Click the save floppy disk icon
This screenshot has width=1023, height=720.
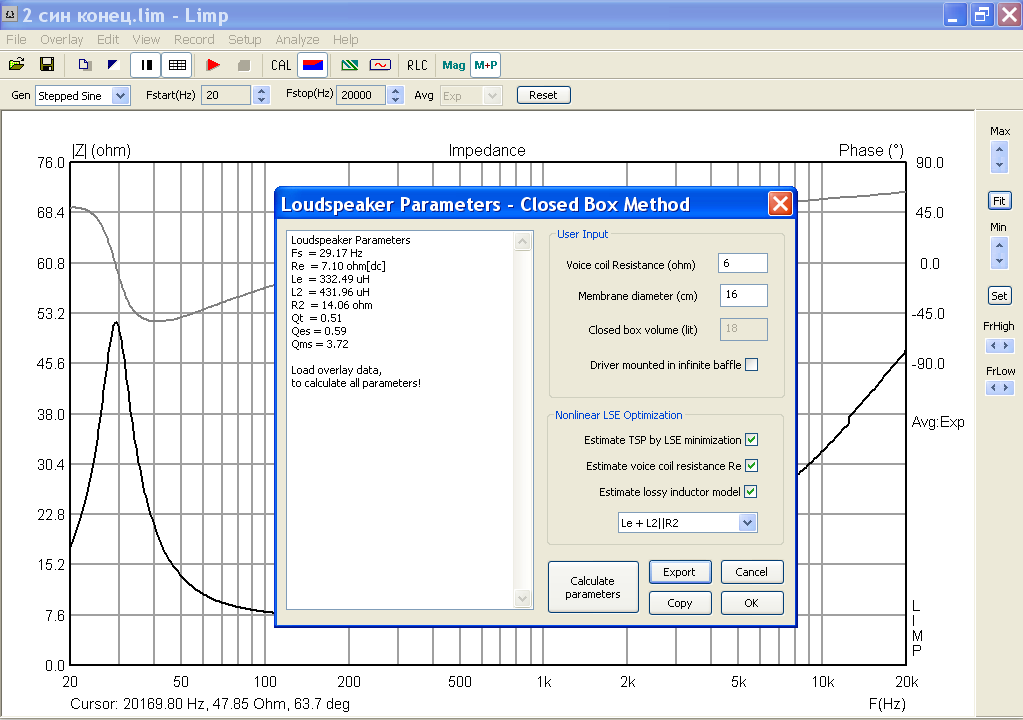pyautogui.click(x=46, y=65)
